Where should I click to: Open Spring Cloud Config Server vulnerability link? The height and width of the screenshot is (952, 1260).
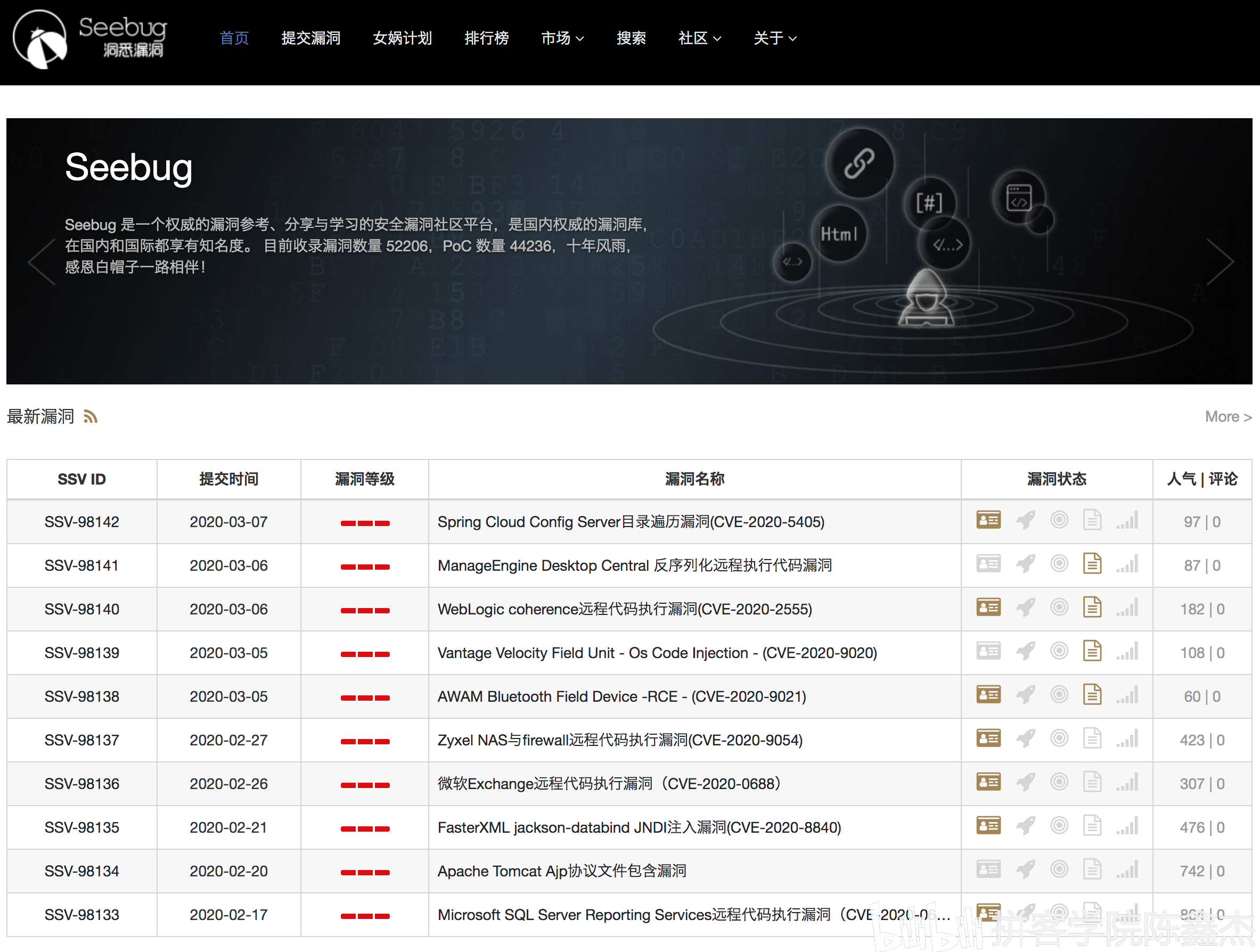pyautogui.click(x=631, y=522)
